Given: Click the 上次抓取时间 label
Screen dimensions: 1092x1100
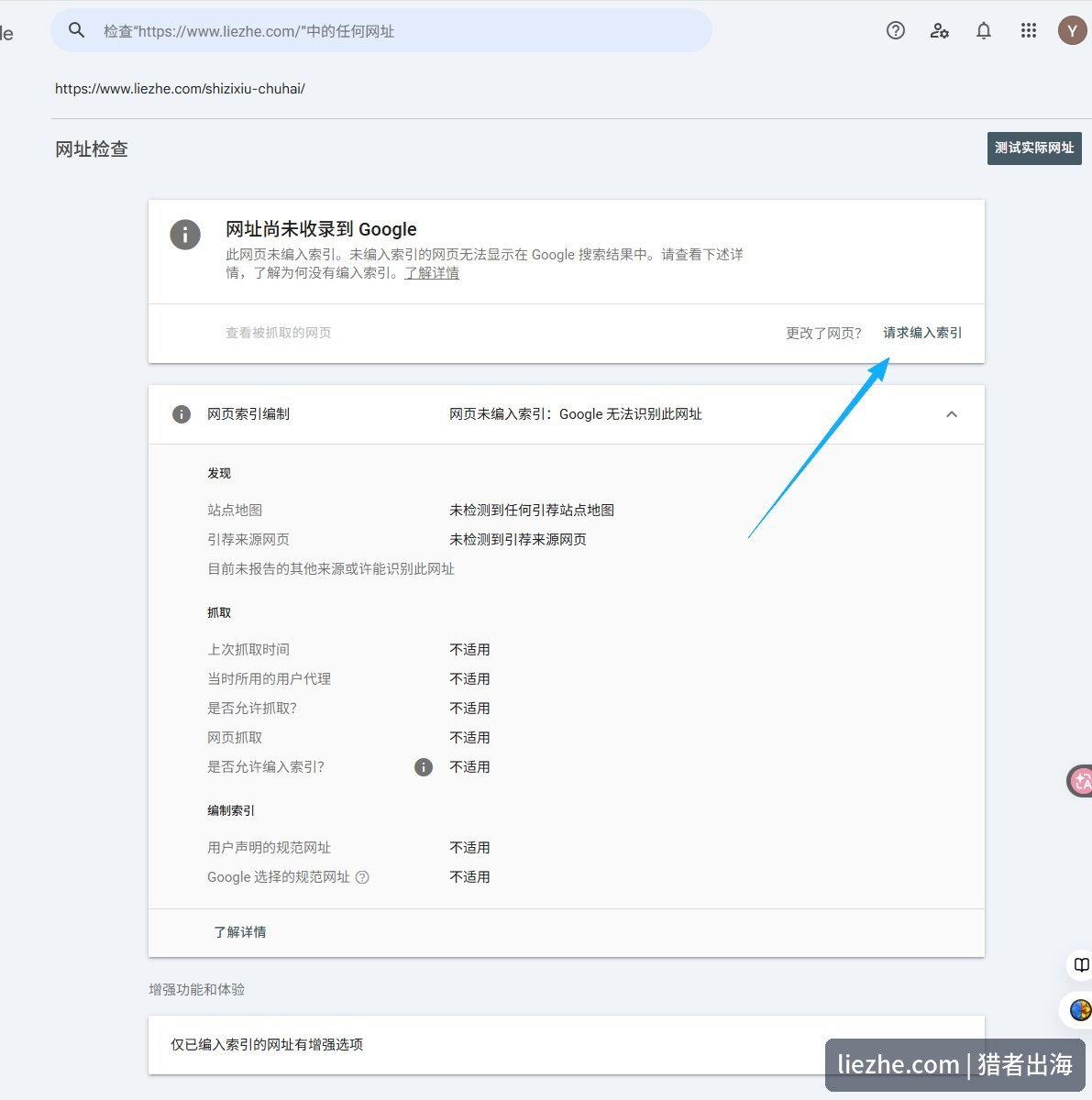Looking at the screenshot, I should (x=248, y=650).
